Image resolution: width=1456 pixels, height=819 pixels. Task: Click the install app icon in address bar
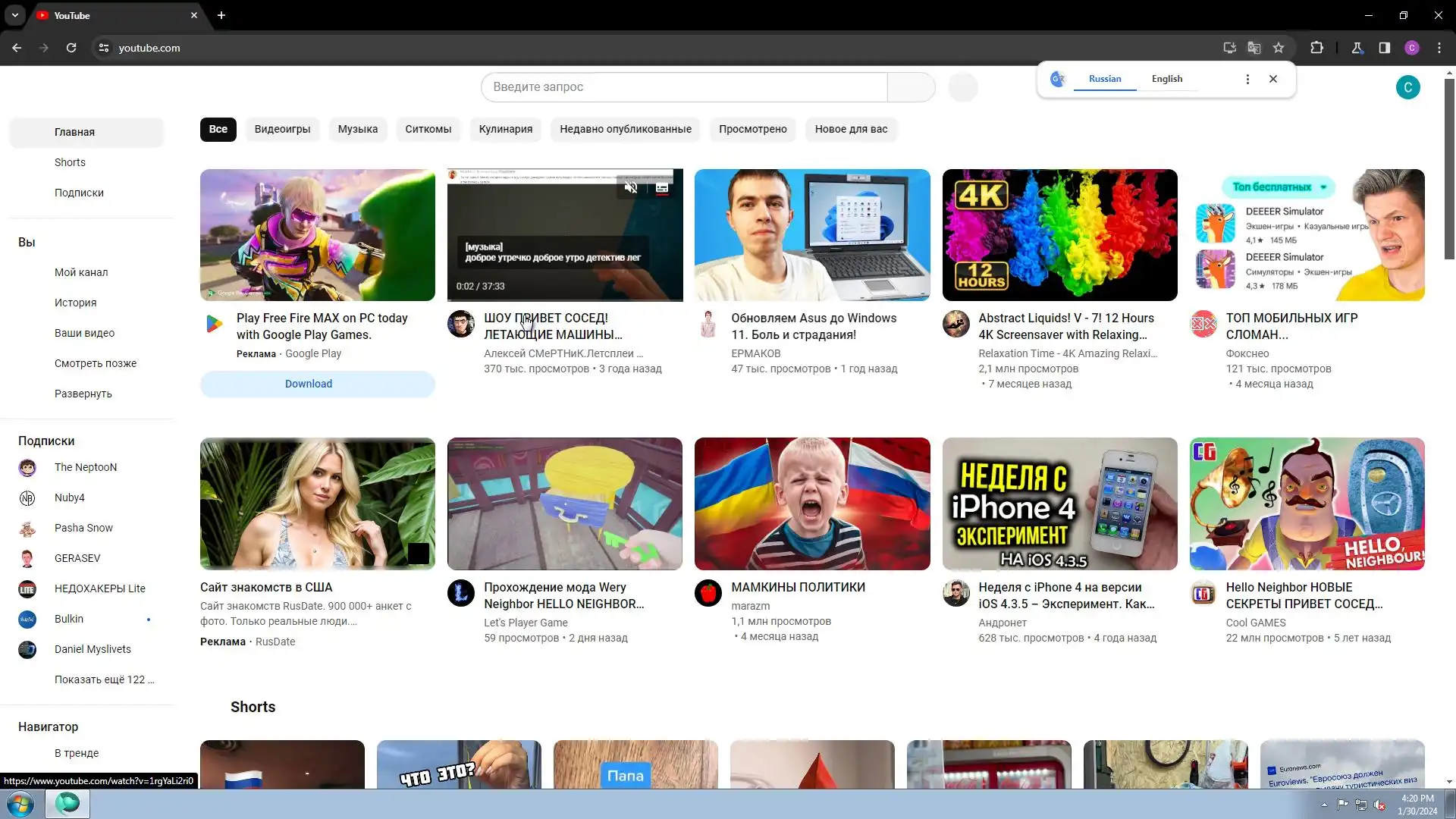(1229, 48)
